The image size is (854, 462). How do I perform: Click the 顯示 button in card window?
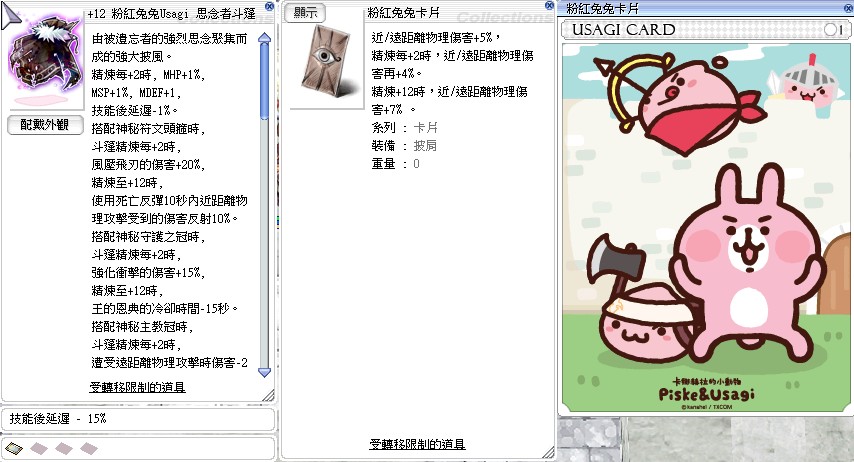[x=305, y=13]
